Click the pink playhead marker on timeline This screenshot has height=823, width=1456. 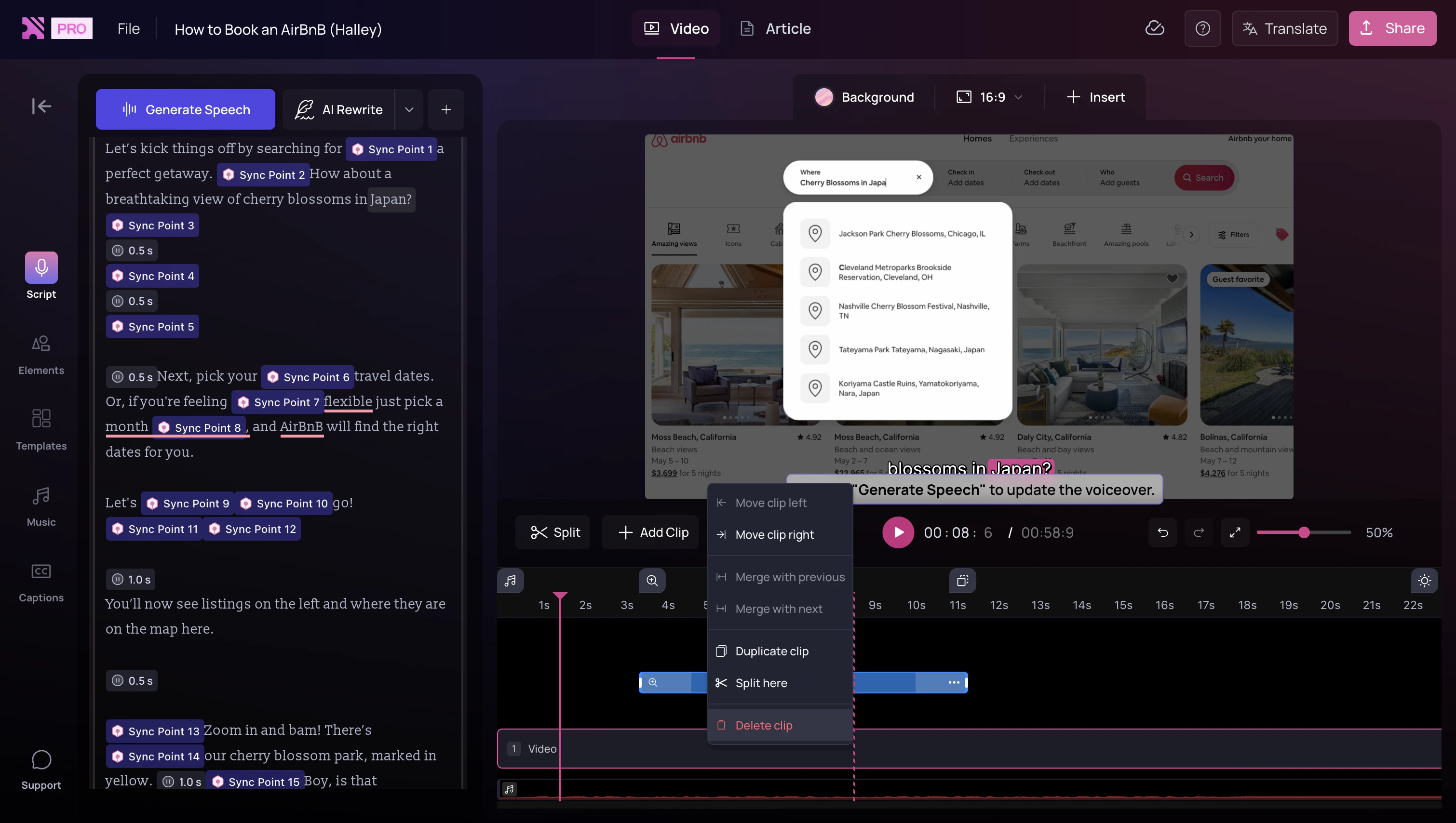point(560,596)
